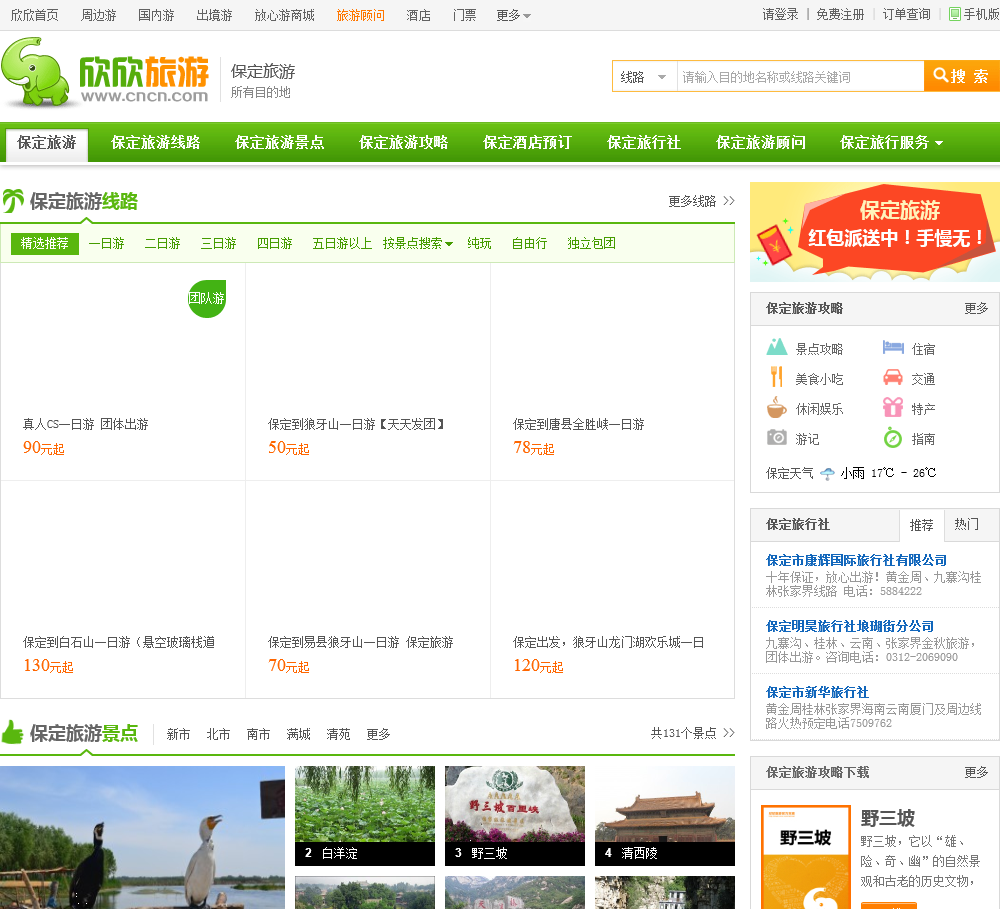Click the arrows after 共131个景点
The image size is (1000, 909).
tap(729, 732)
